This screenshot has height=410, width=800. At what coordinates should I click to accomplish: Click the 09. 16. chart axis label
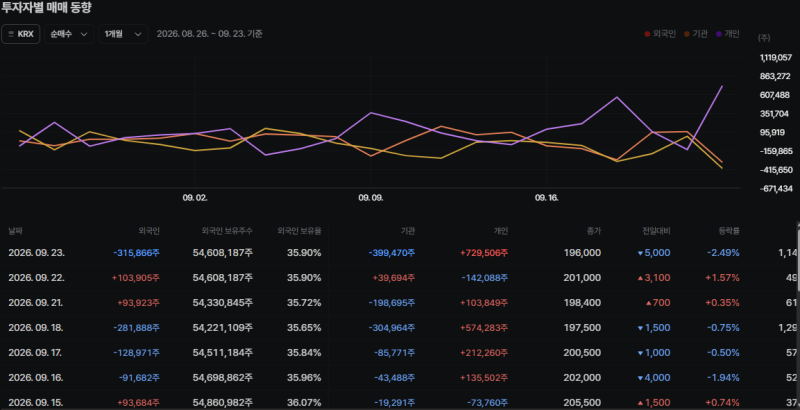(546, 198)
